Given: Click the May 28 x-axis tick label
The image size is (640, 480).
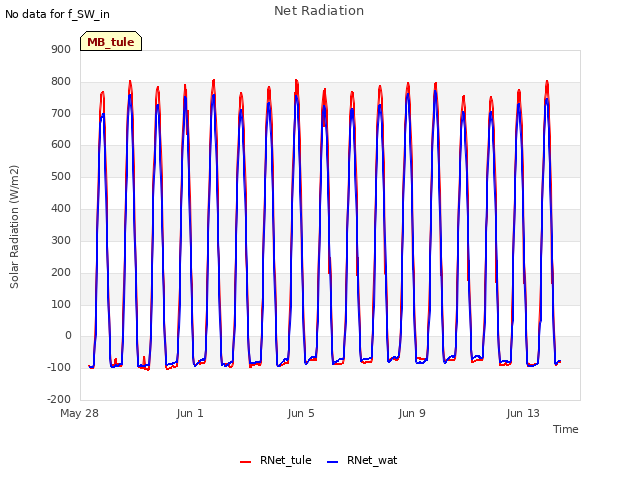Looking at the screenshot, I should point(79,413).
